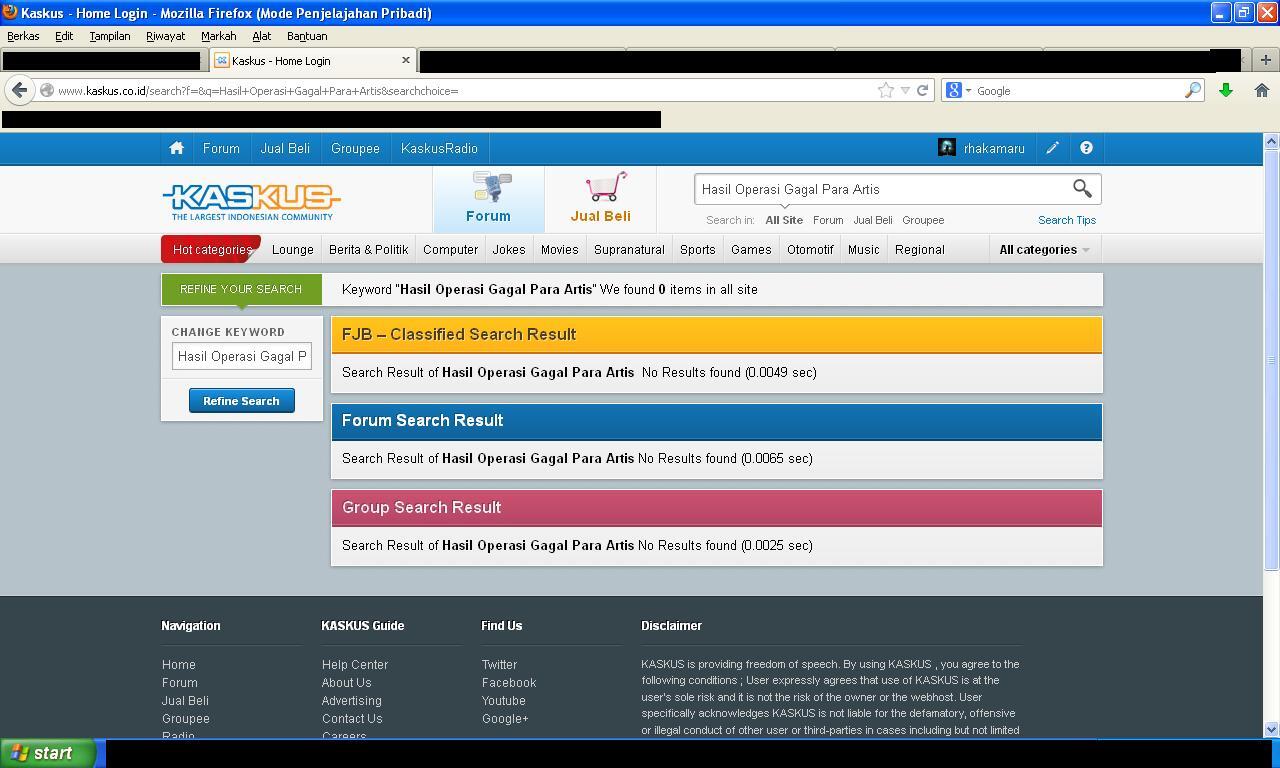1280x768 pixels.
Task: Reload the page with refresh icon
Action: click(x=923, y=90)
